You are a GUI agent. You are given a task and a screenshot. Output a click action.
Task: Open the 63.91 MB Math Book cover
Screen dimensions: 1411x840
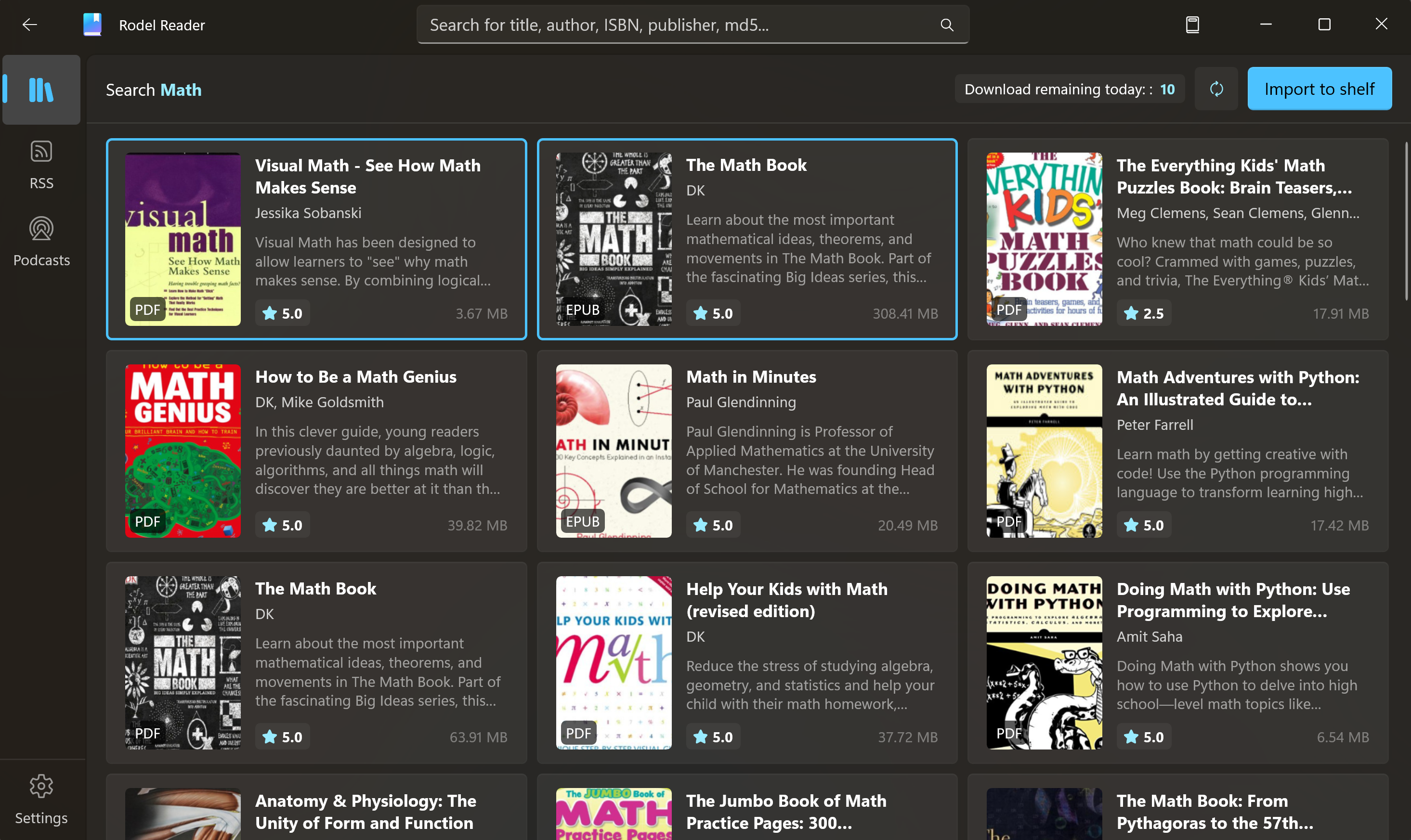tap(183, 662)
